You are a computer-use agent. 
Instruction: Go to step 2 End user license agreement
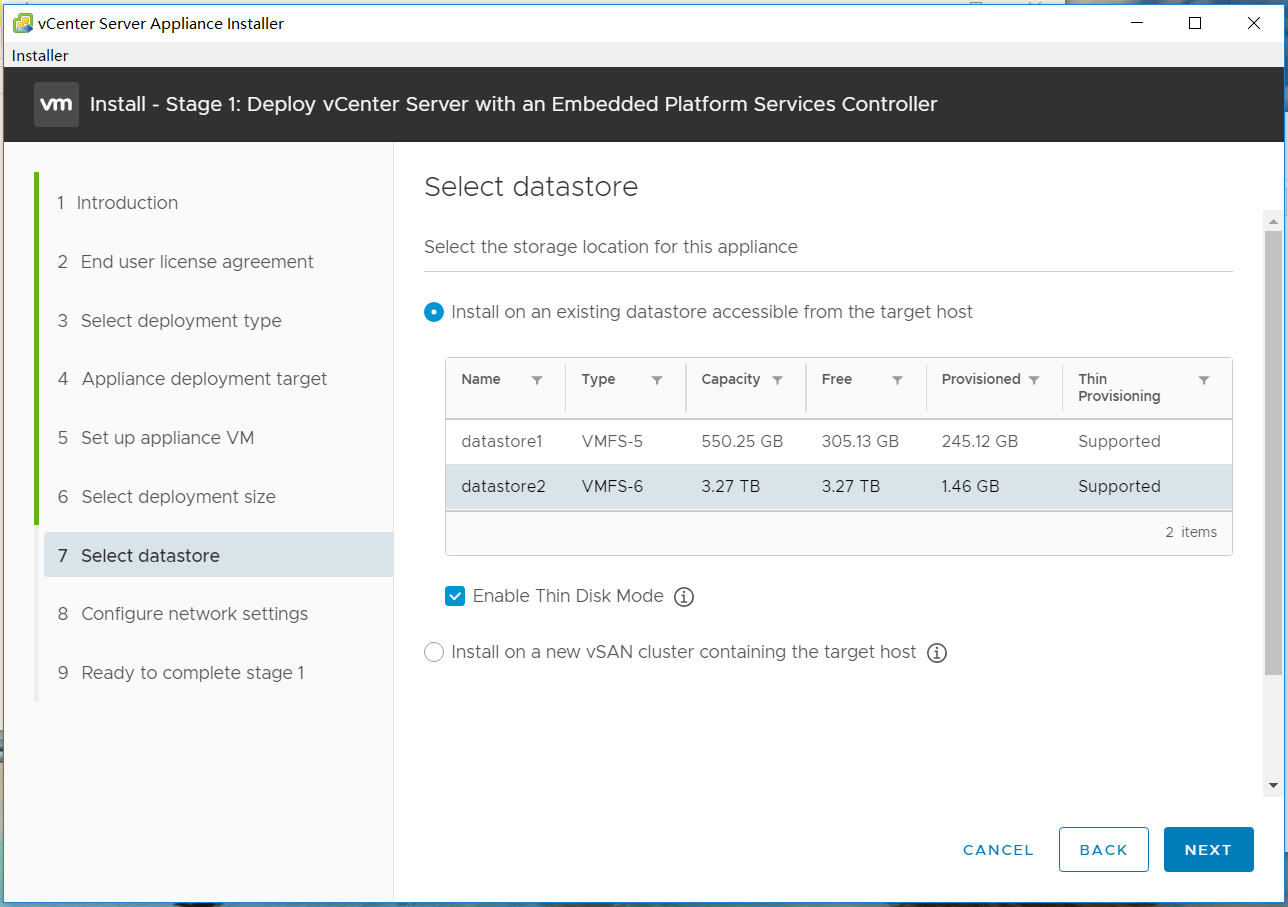tap(185, 262)
